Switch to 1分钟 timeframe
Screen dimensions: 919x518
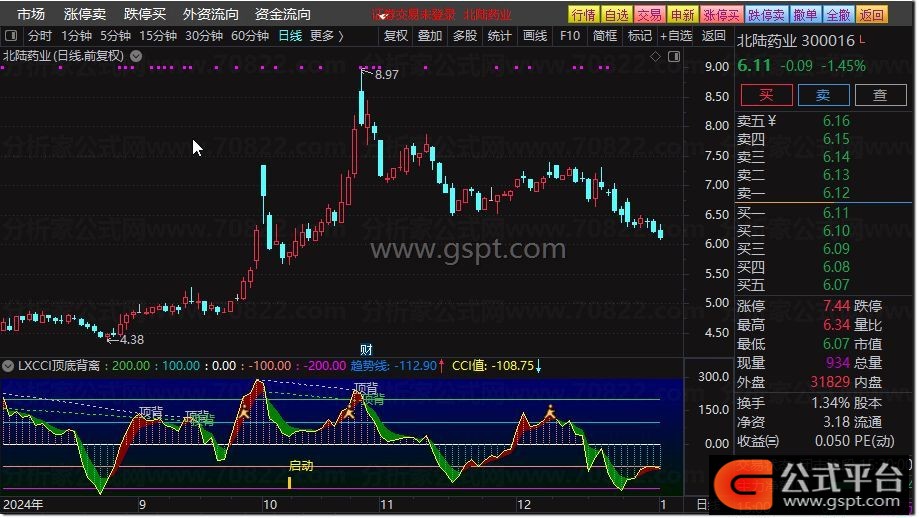pyautogui.click(x=76, y=36)
